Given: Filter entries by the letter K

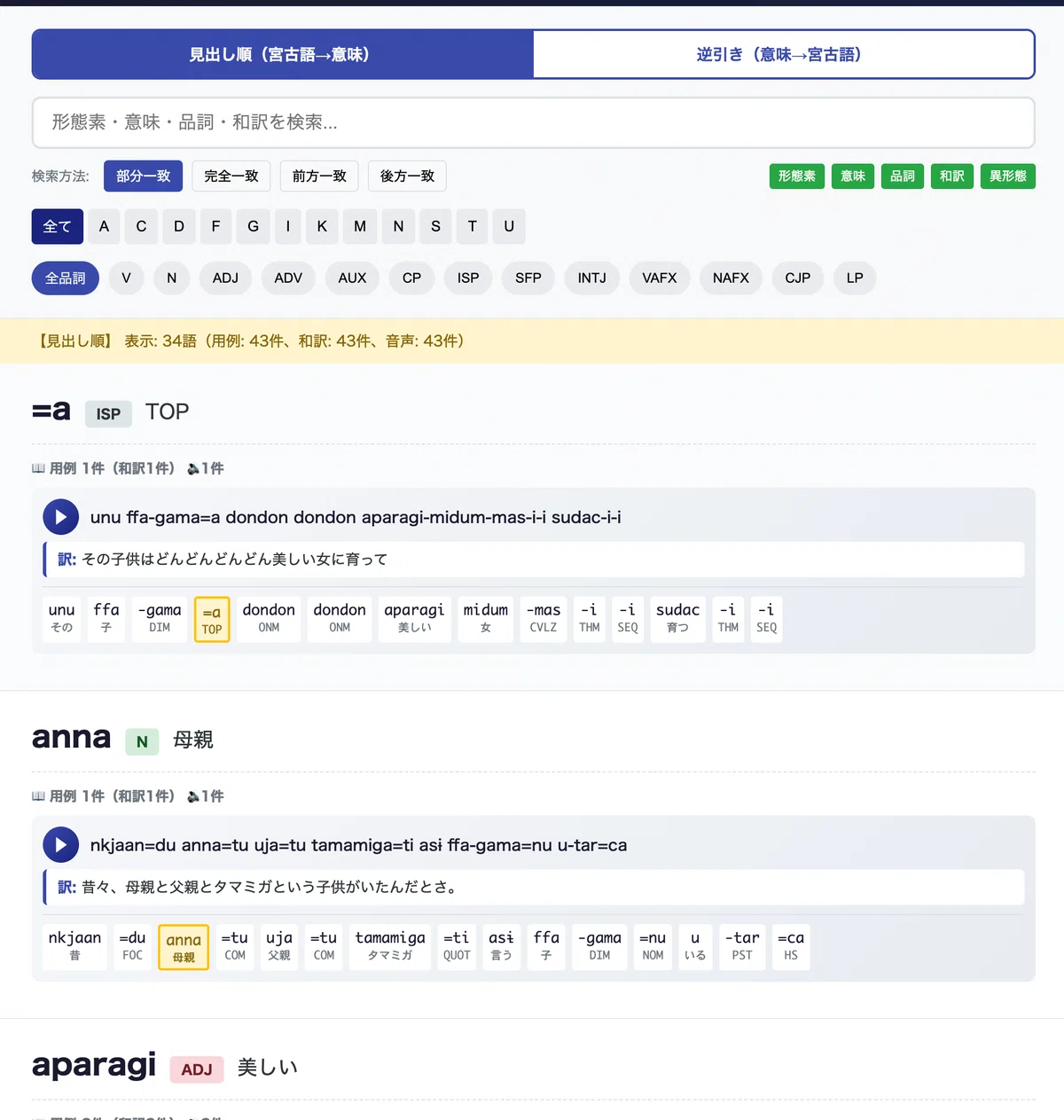Looking at the screenshot, I should (x=322, y=226).
